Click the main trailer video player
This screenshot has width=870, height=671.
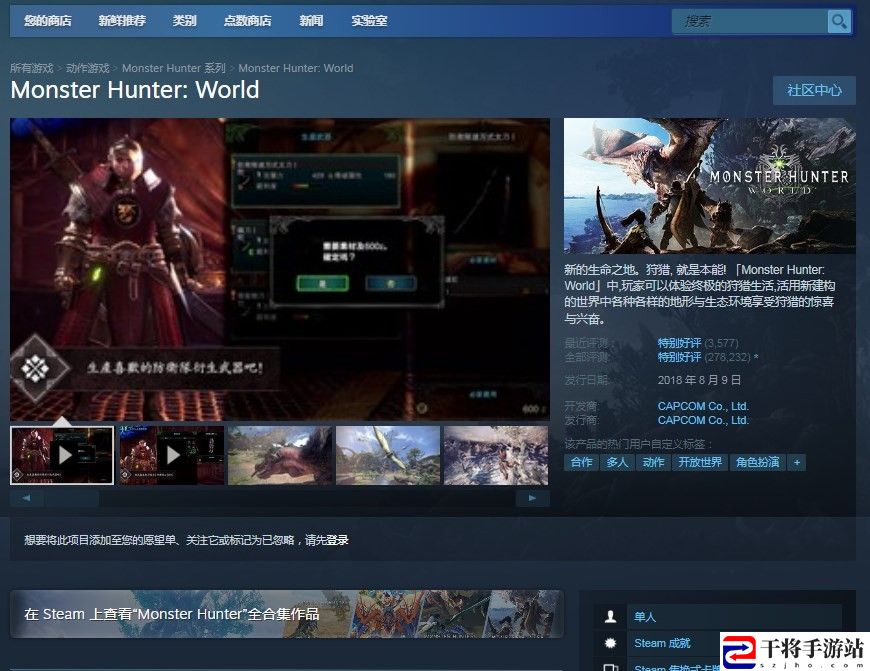280,269
